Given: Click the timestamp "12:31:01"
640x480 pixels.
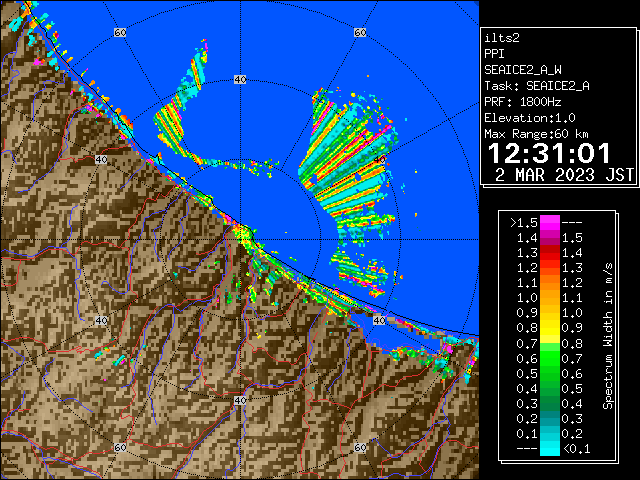Looking at the screenshot, I should (549, 153).
